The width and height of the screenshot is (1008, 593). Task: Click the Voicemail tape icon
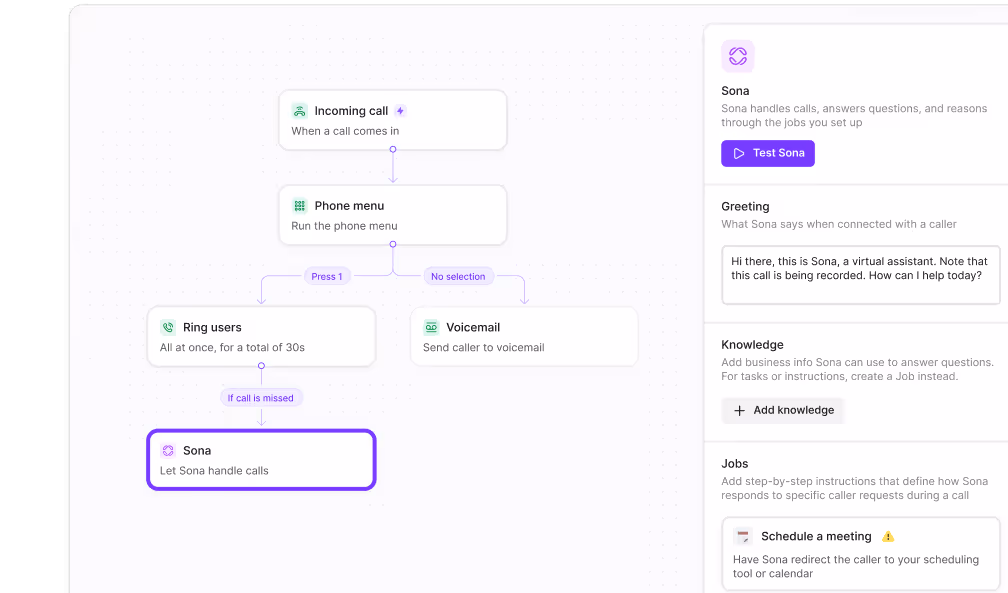click(431, 327)
